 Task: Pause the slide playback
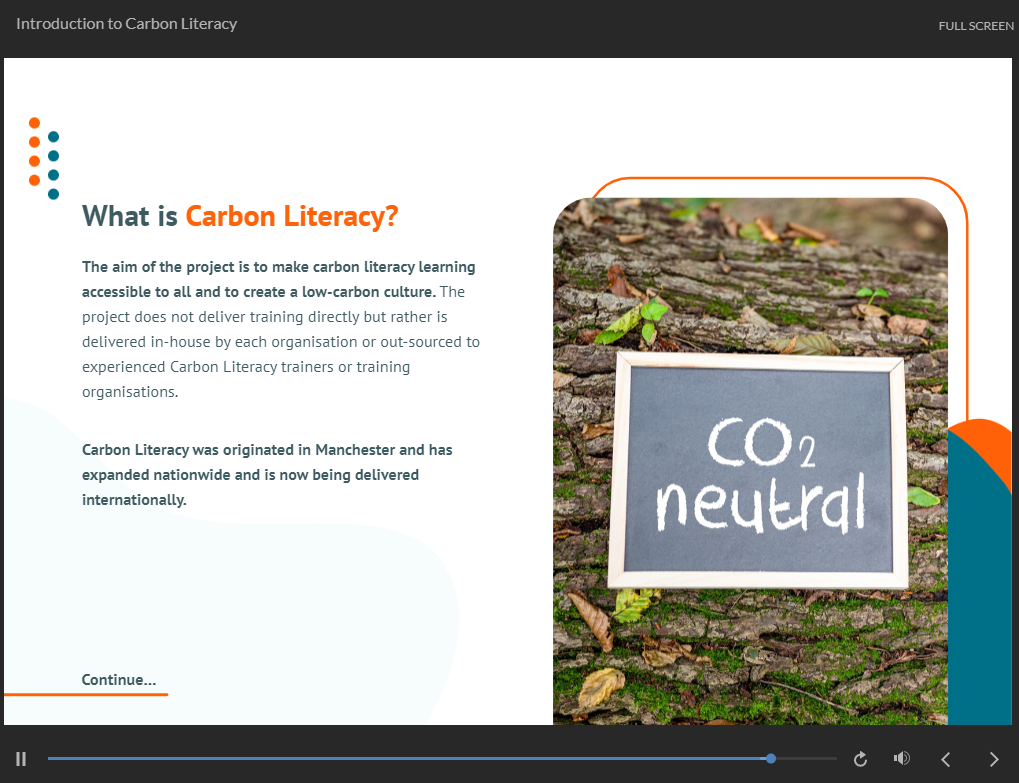tap(21, 759)
